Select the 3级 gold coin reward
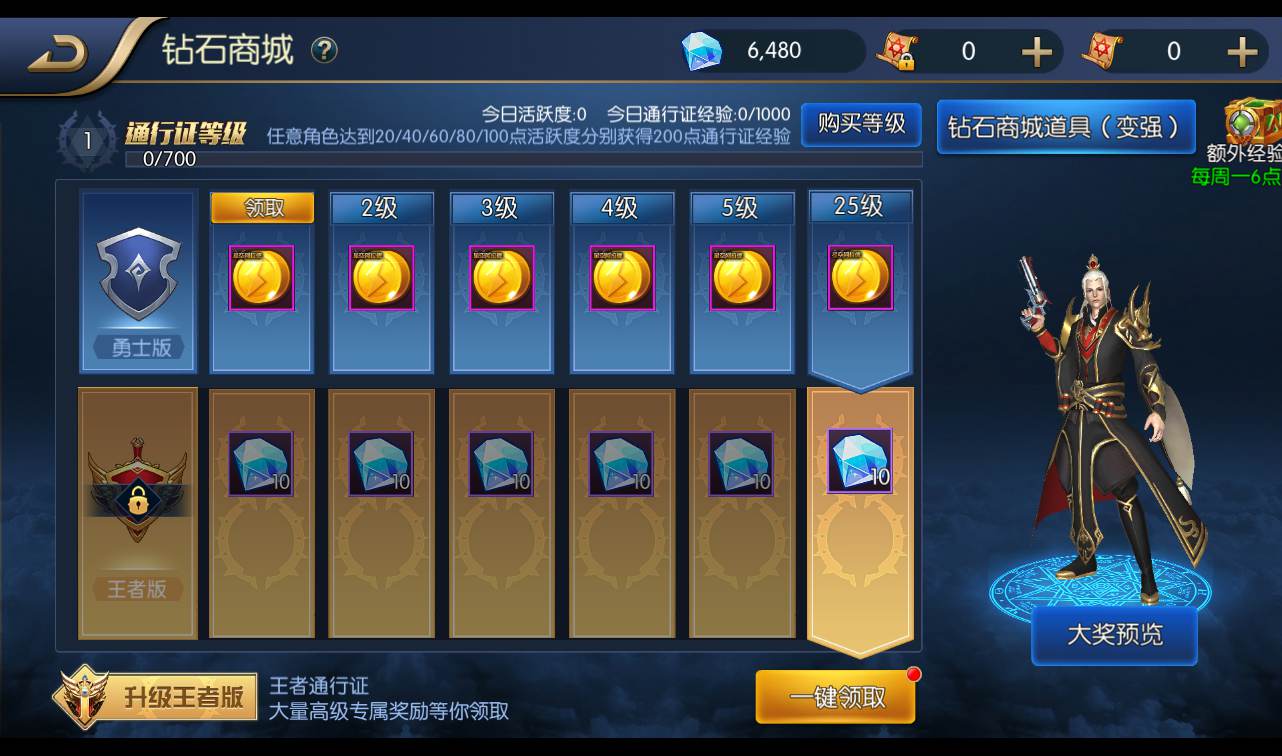Viewport: 1282px width, 756px height. pos(502,278)
